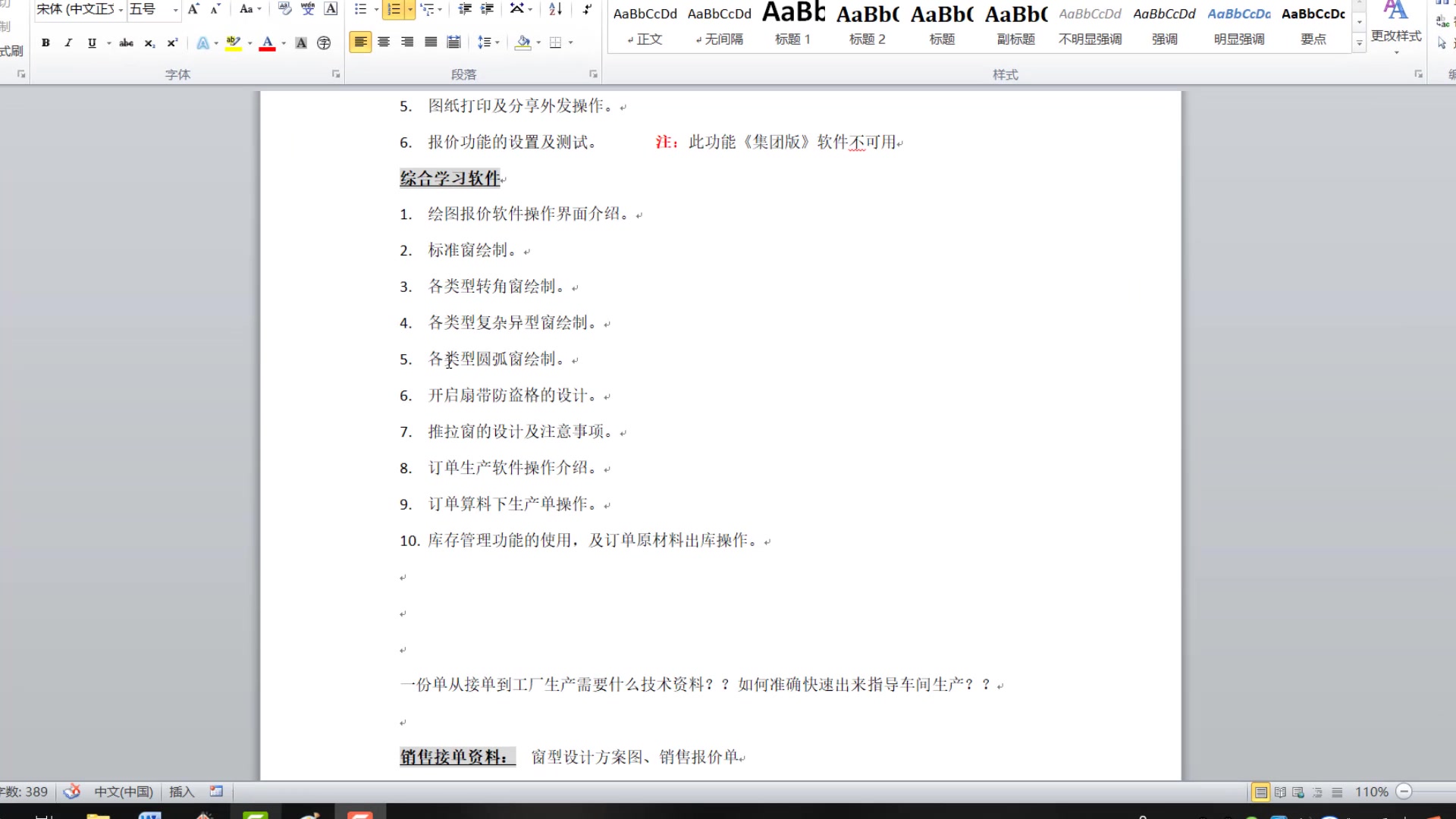Toggle italic formatting
Viewport: 1456px width, 819px height.
coord(68,42)
